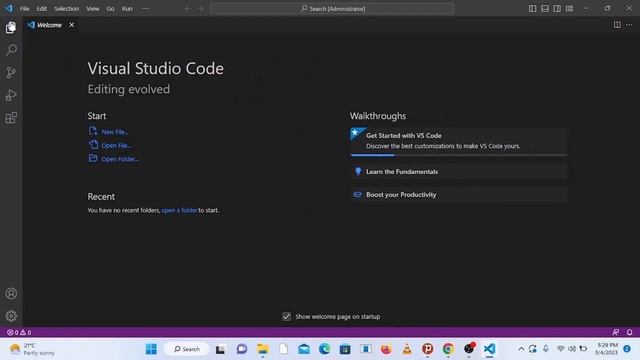Open the Run menu
Screen dimensions: 640x360
point(127,9)
